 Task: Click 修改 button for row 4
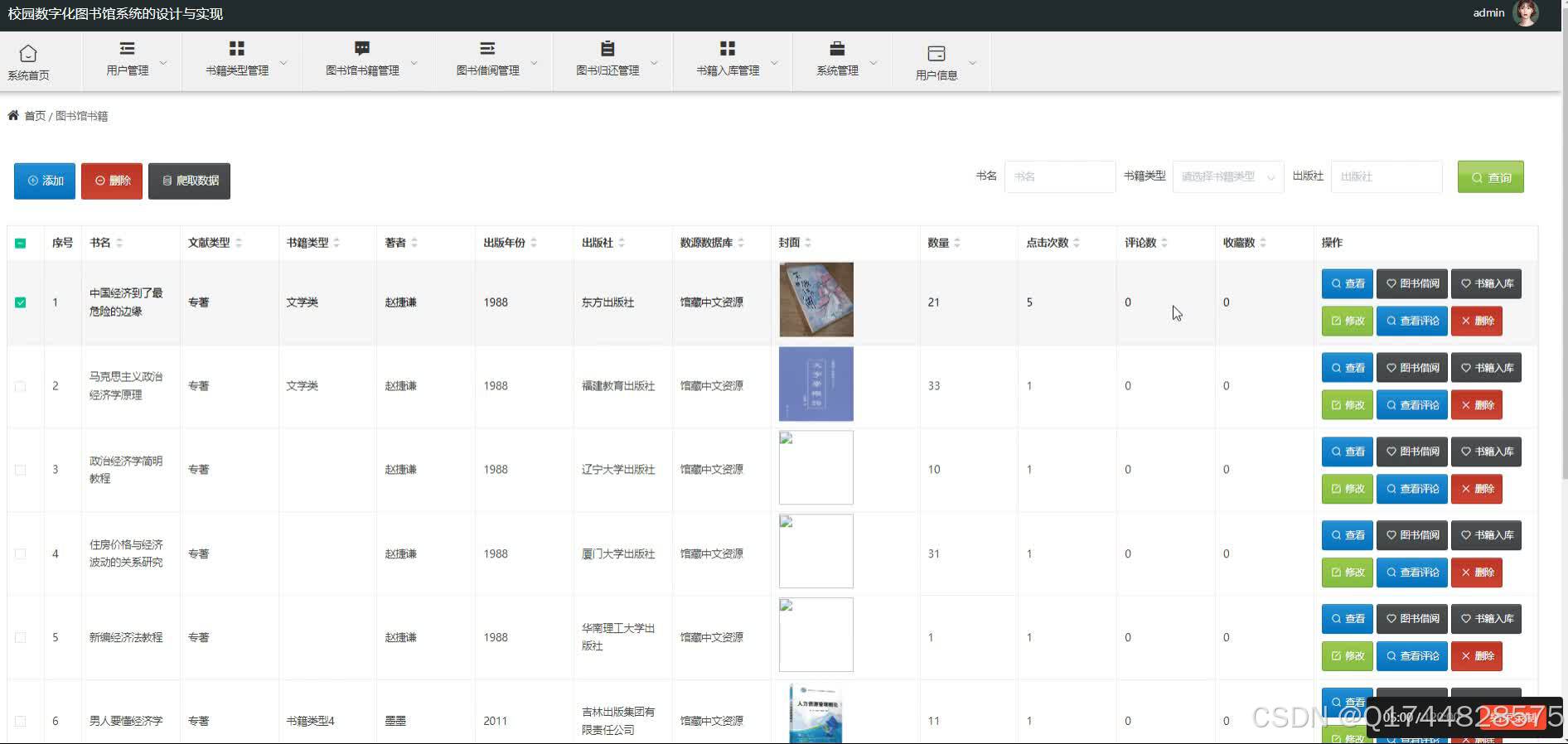click(x=1347, y=572)
